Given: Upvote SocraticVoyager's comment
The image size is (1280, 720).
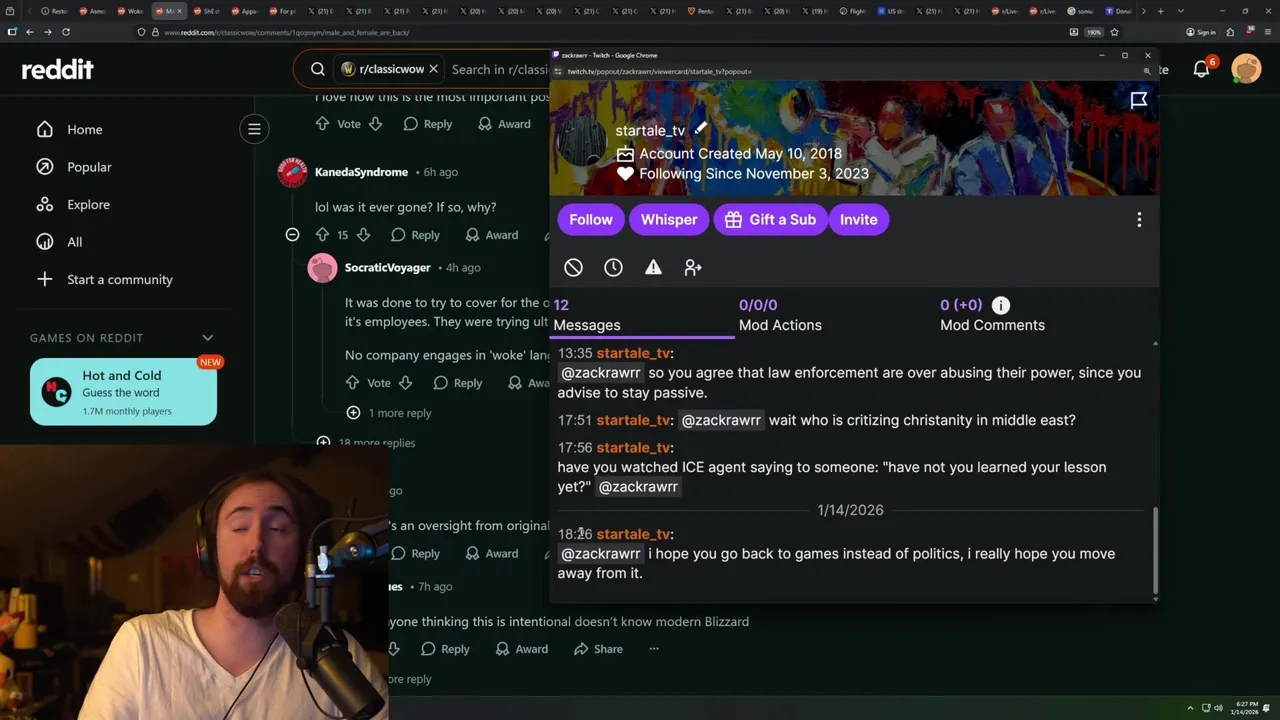Looking at the screenshot, I should click(352, 383).
